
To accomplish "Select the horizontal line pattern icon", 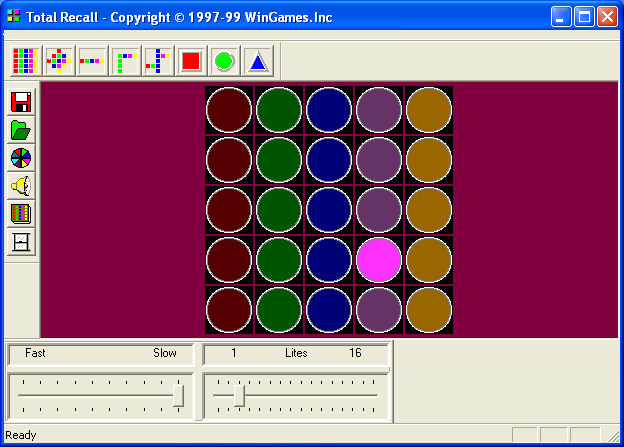I will (92, 61).
